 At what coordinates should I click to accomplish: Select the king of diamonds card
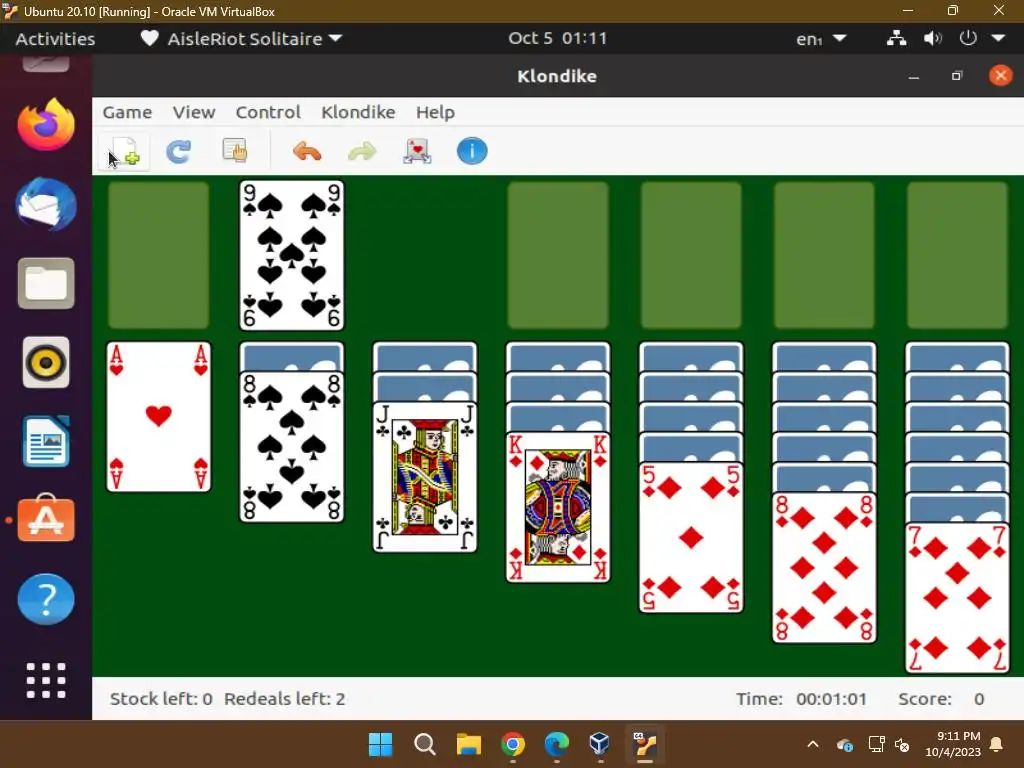(x=558, y=507)
